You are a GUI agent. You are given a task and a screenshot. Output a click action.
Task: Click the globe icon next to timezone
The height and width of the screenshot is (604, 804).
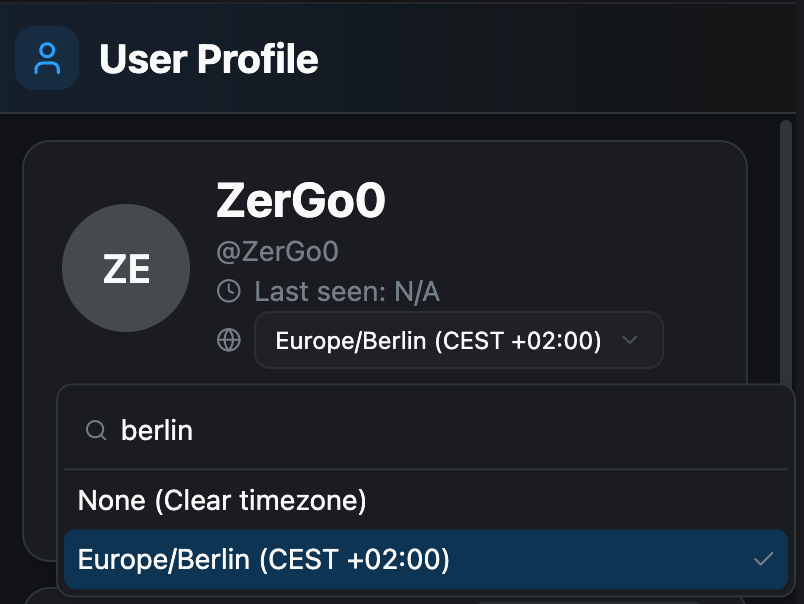228,339
